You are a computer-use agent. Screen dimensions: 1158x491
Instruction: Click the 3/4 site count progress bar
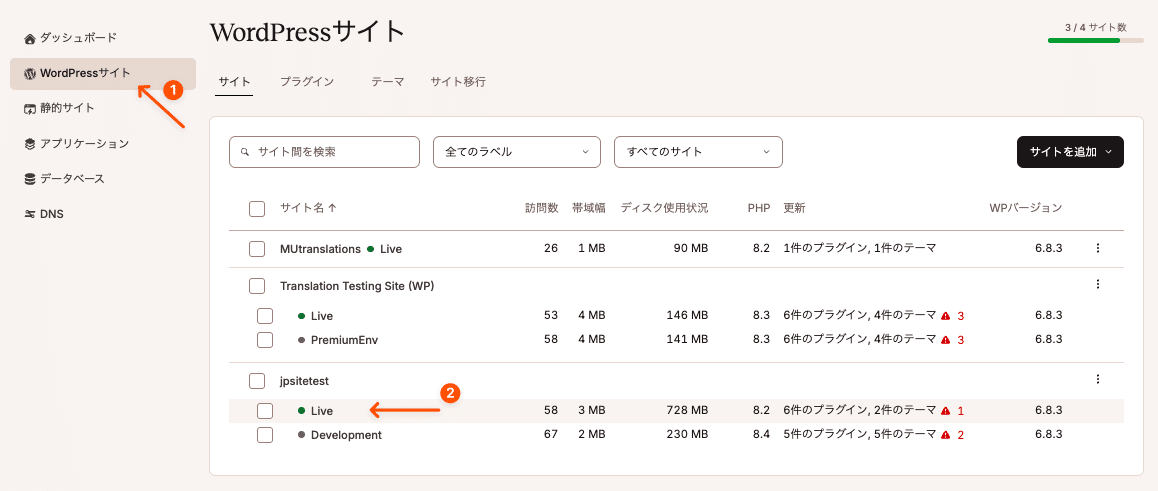point(1095,41)
